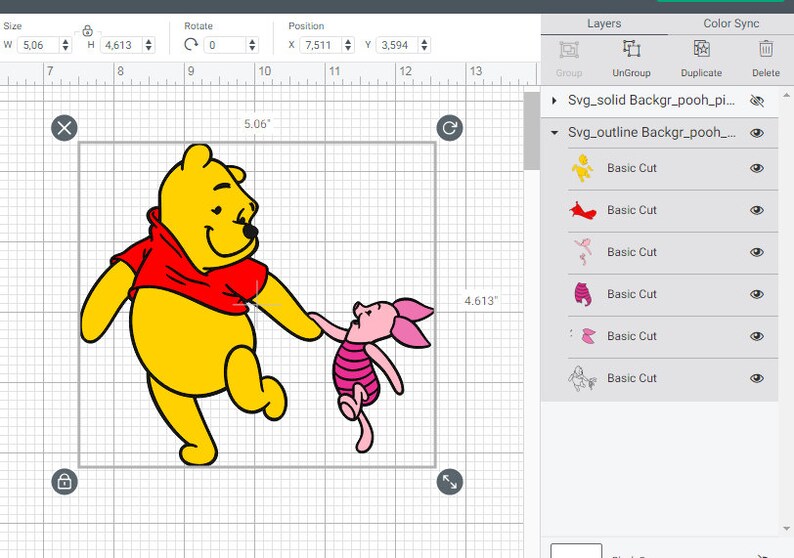Screen dimensions: 794x558
Task: Click the Layers panel scroll up arrow
Action: click(x=786, y=95)
